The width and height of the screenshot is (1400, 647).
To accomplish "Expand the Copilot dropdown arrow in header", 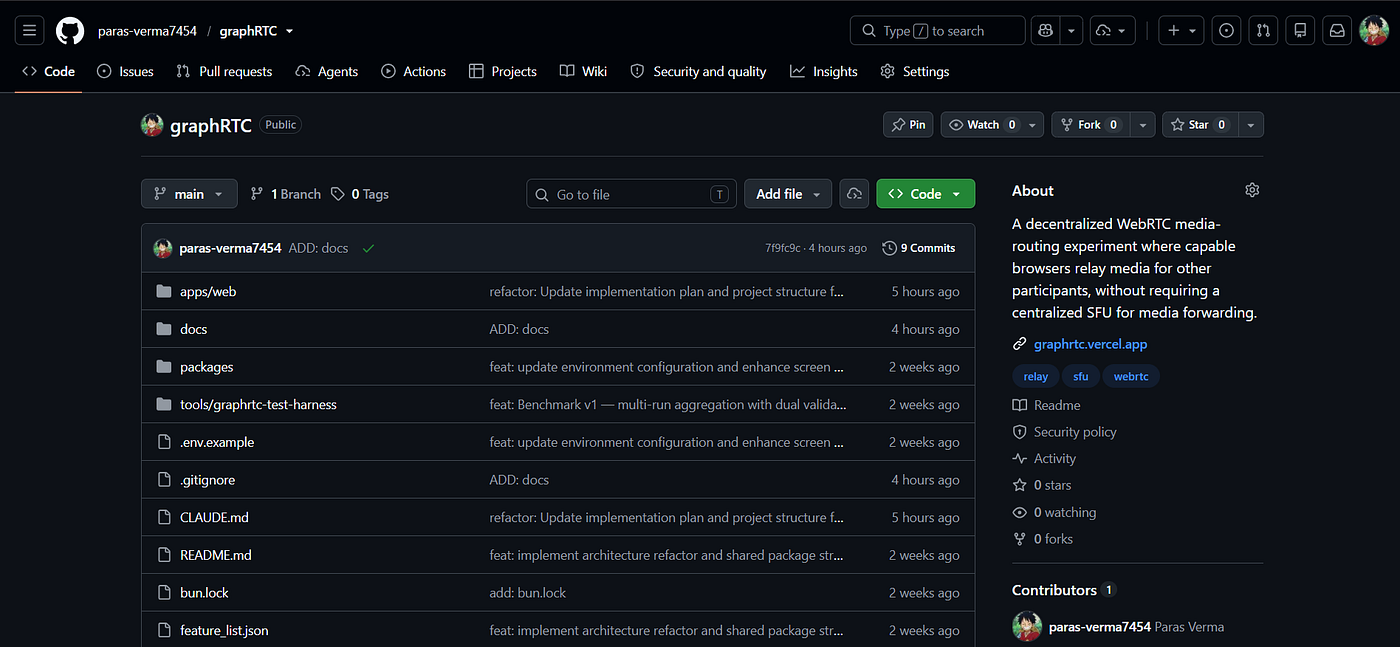I will tap(1072, 31).
